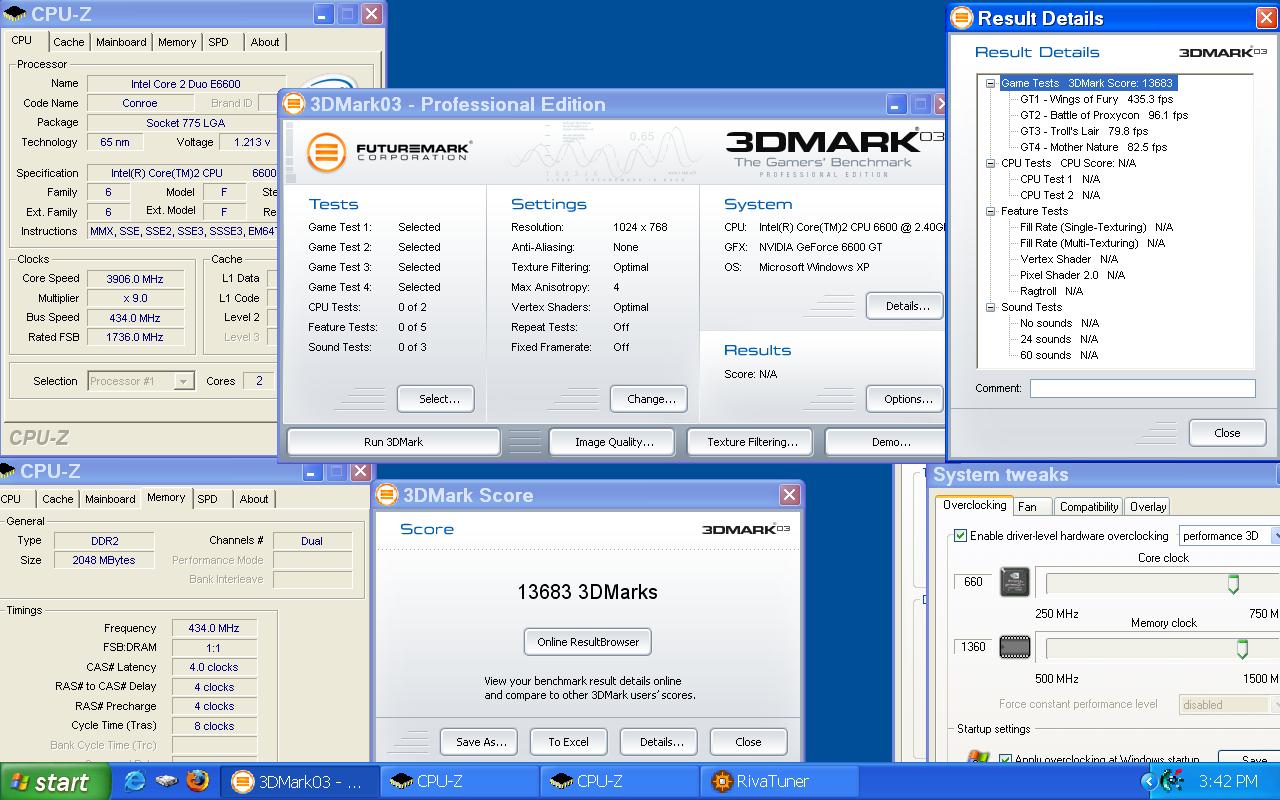Click the 3:42 PM system clock

coord(1228,782)
